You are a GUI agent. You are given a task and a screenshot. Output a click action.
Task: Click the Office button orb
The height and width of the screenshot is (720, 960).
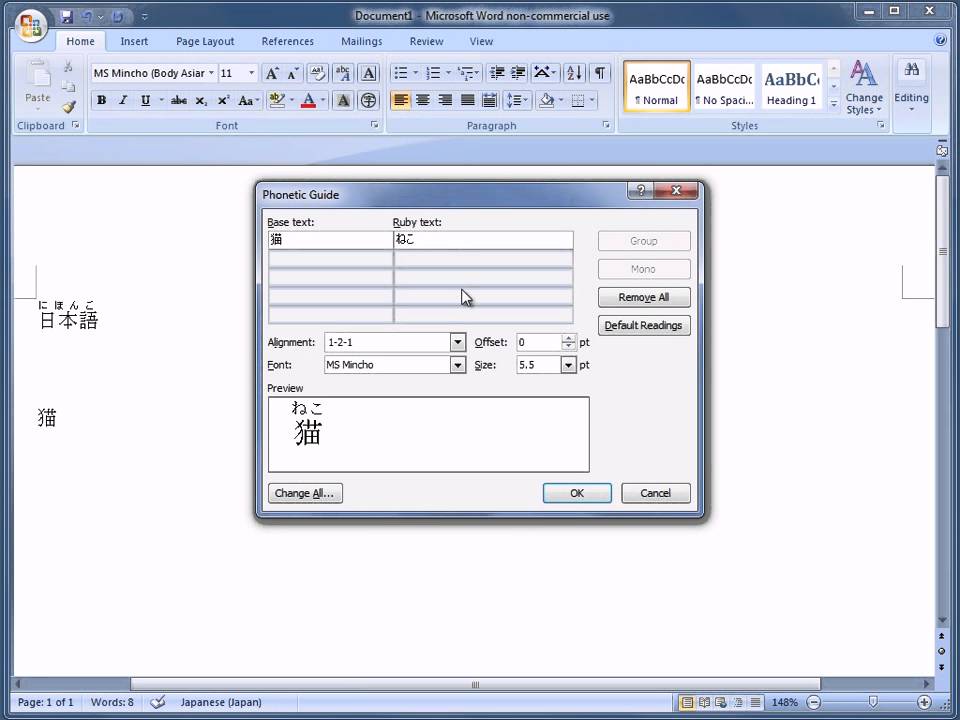31,26
